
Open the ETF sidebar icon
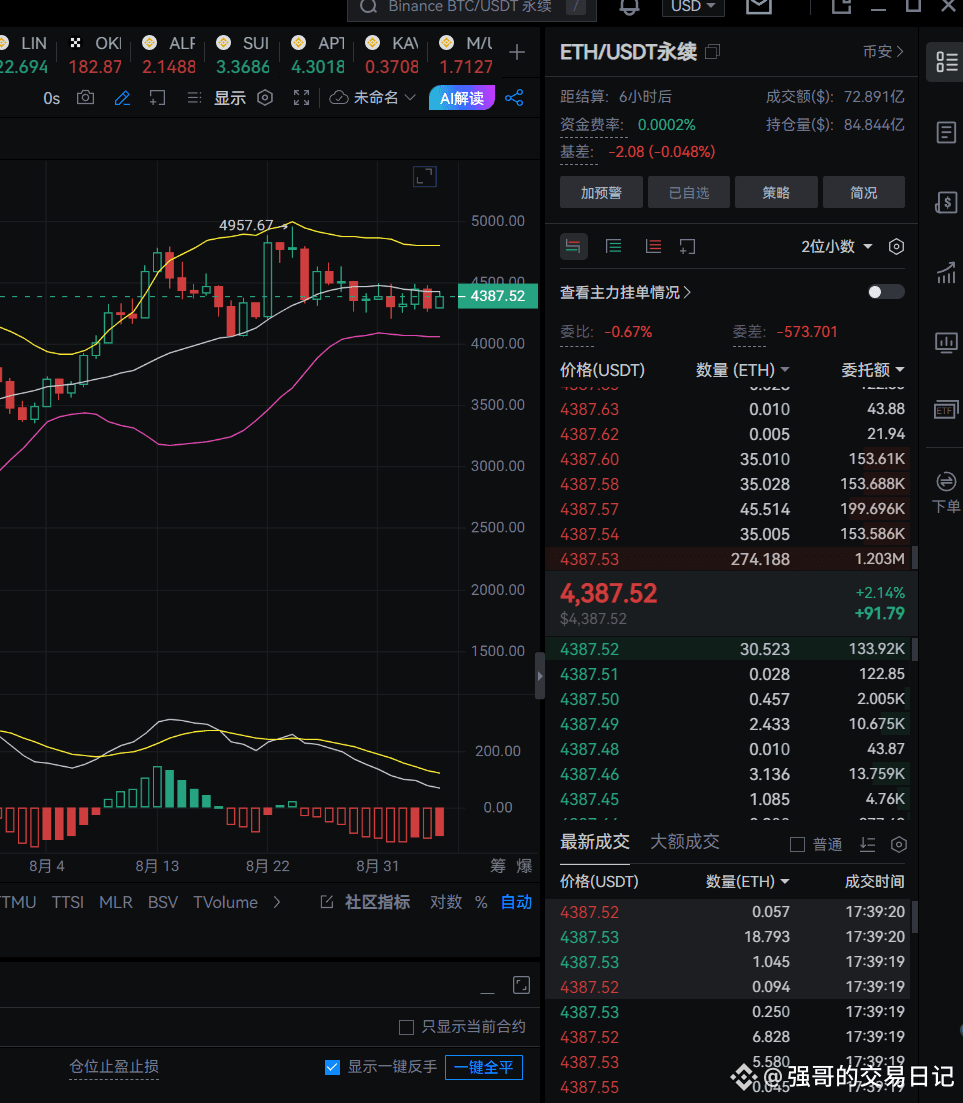[x=946, y=410]
